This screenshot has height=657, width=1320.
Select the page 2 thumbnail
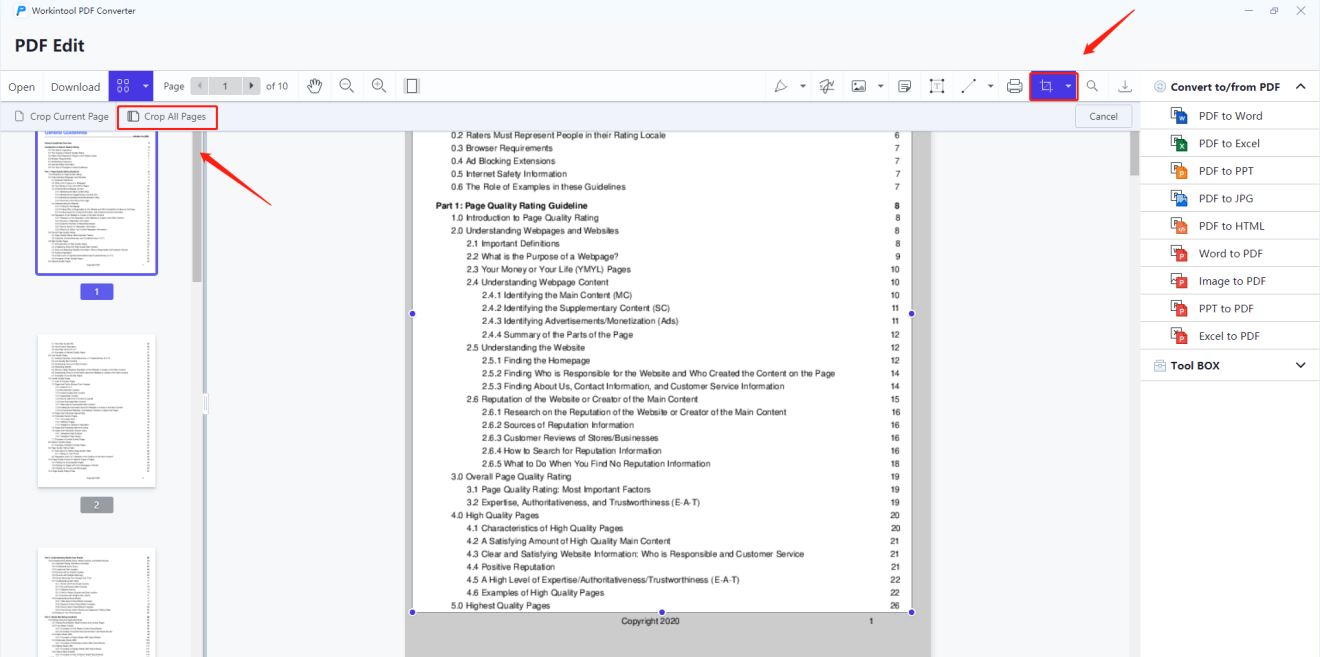(96, 411)
